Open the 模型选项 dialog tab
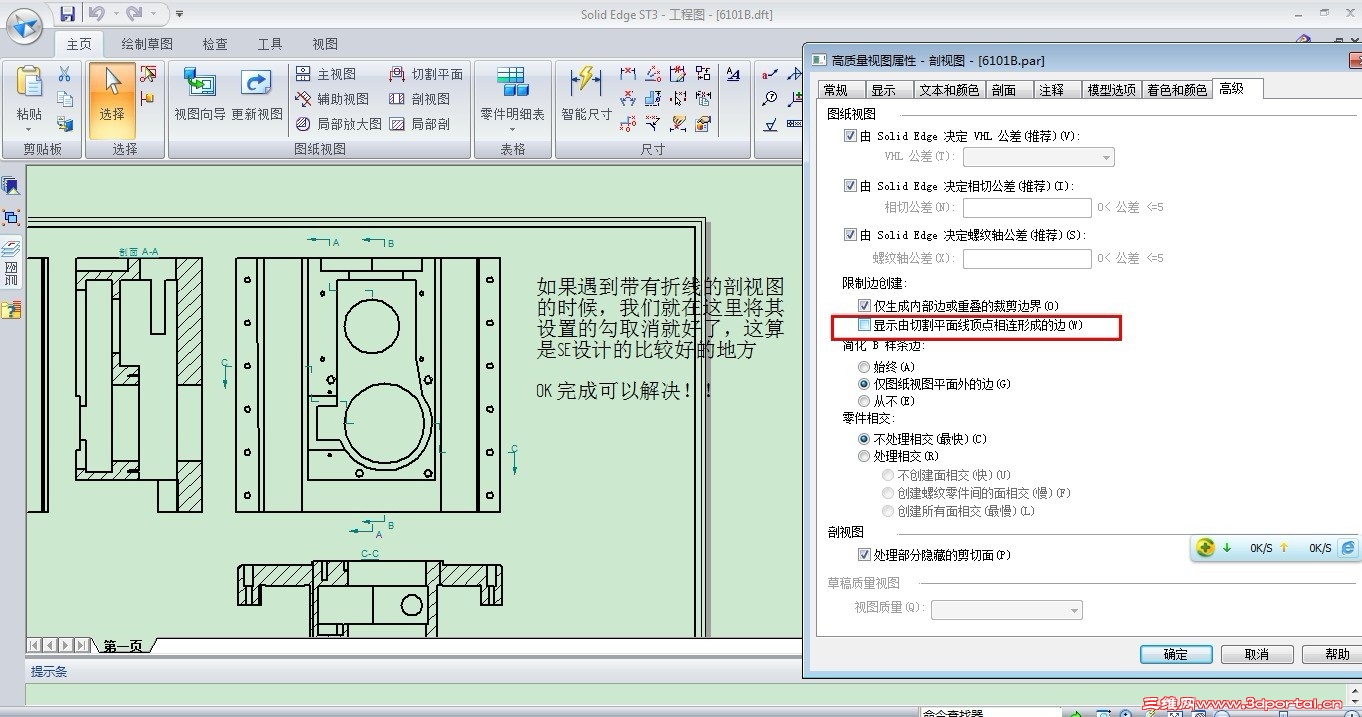The height and width of the screenshot is (717, 1362). [x=1112, y=90]
